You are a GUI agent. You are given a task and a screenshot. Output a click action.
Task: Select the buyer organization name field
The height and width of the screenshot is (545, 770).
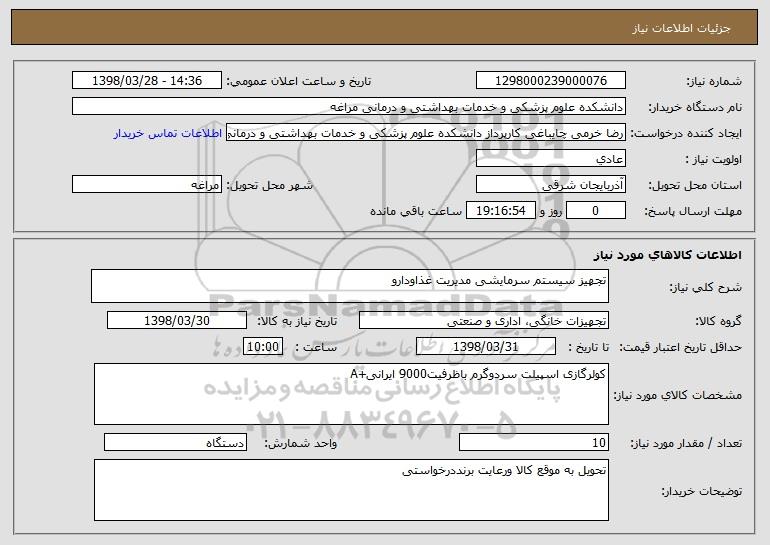coord(349,107)
